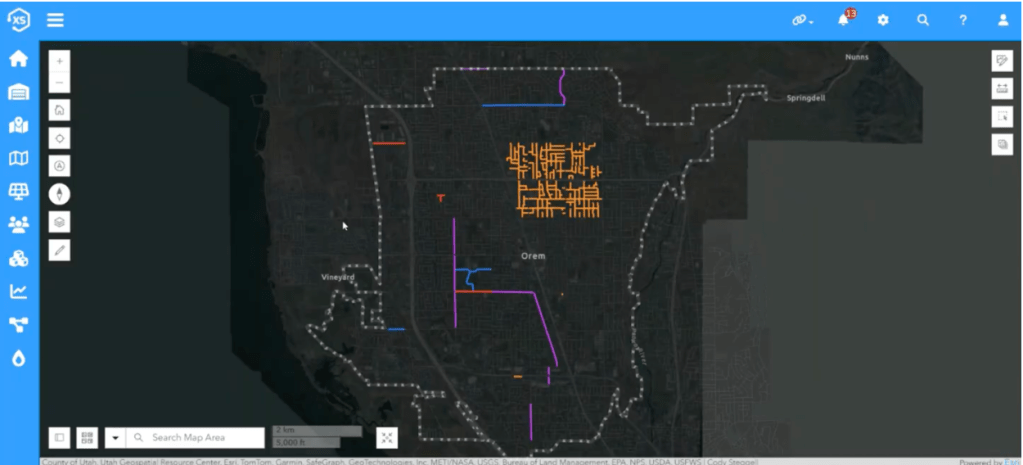Open the map layers list
The width and height of the screenshot is (1023, 465).
point(60,222)
